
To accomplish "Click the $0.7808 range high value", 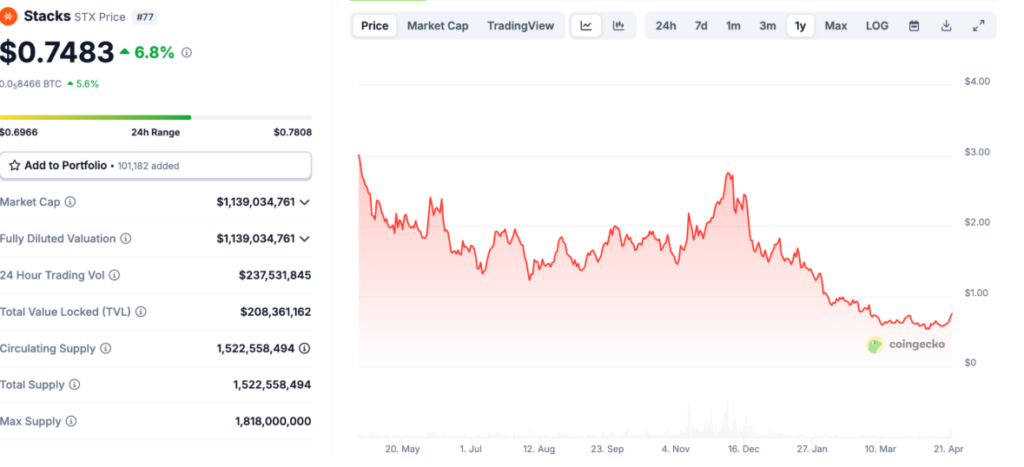I will (293, 132).
